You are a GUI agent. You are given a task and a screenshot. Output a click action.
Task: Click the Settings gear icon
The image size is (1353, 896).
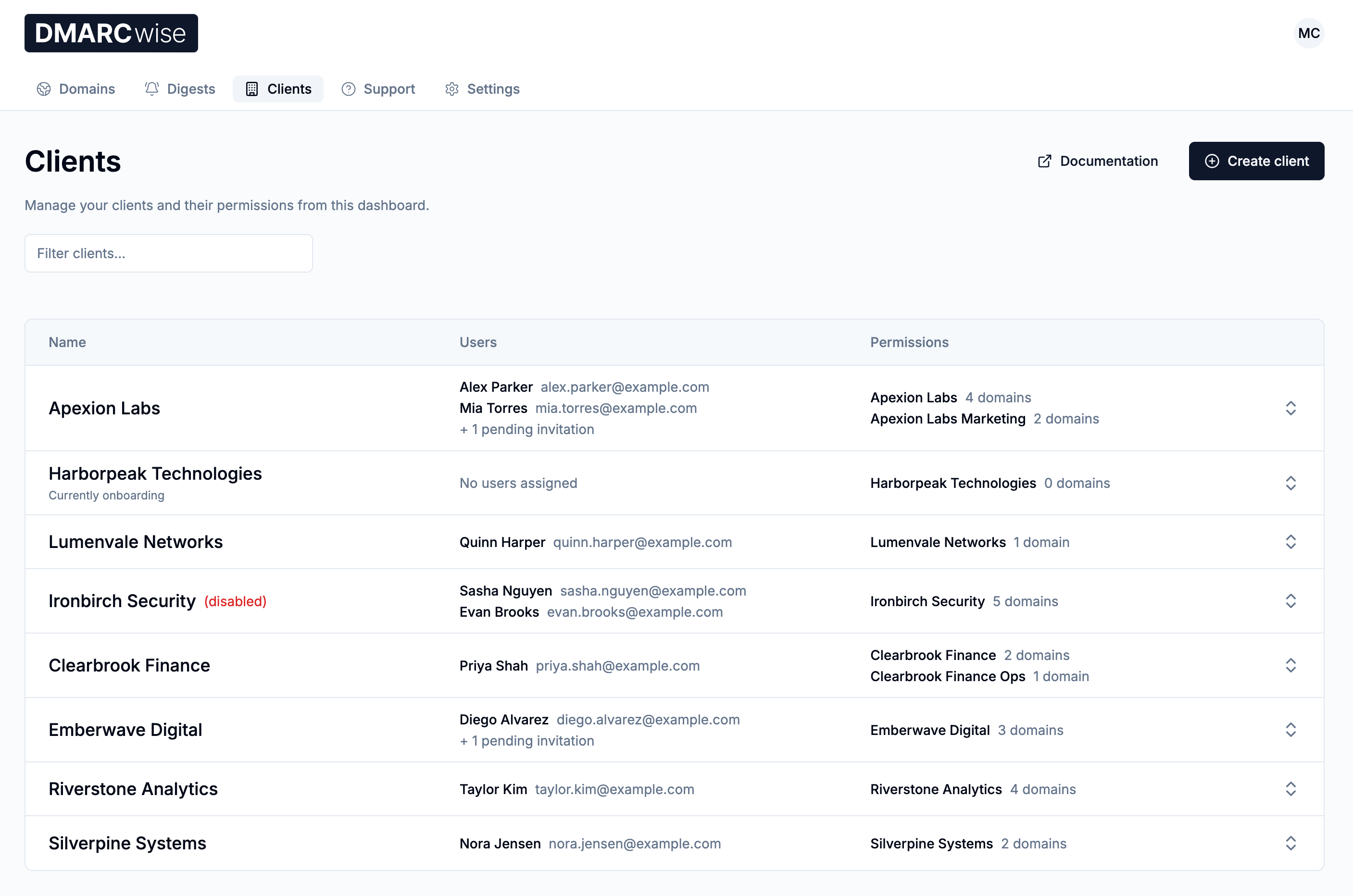click(451, 88)
